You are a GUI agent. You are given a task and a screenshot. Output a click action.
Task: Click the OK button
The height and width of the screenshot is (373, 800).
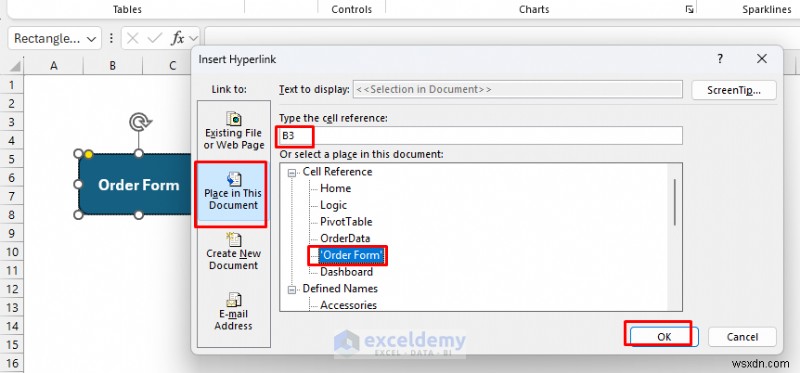tap(664, 337)
